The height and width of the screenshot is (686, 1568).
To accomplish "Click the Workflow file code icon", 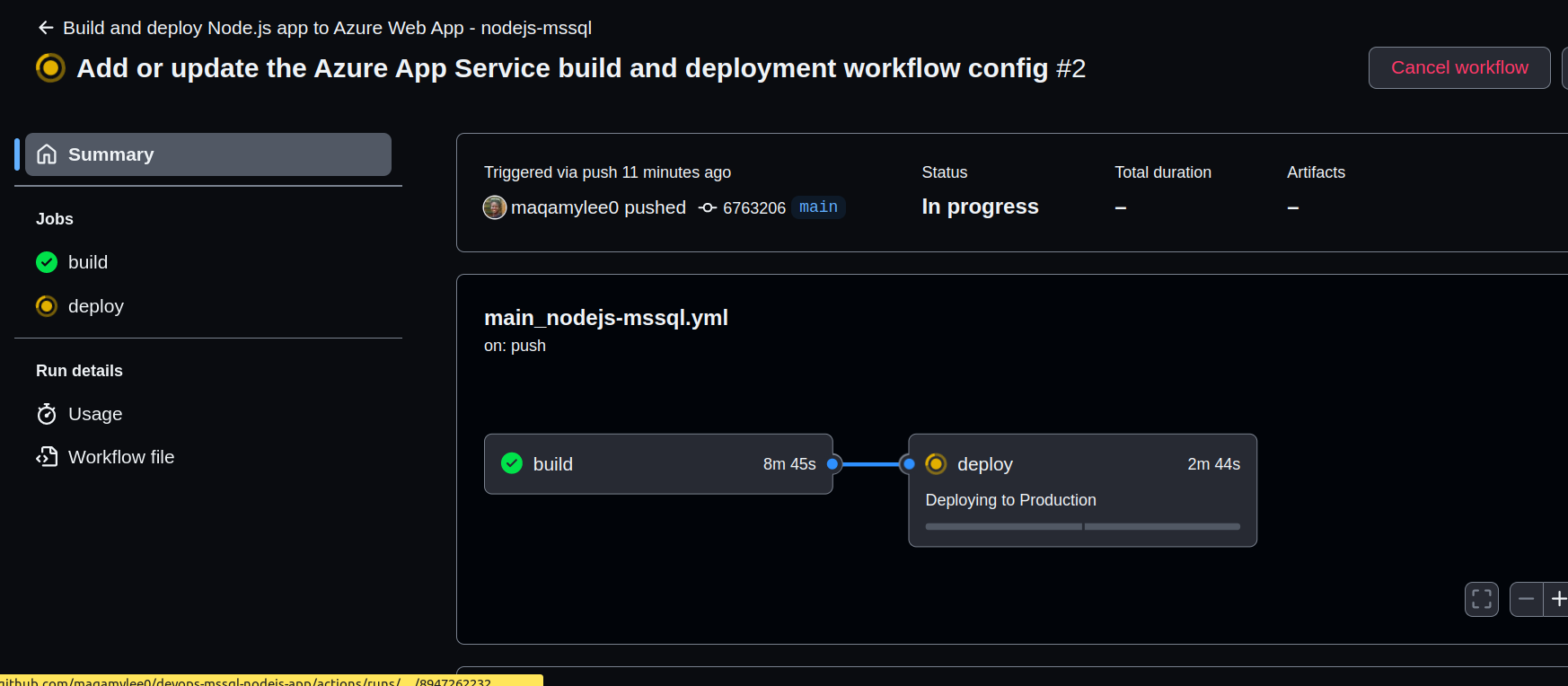I will pos(47,457).
